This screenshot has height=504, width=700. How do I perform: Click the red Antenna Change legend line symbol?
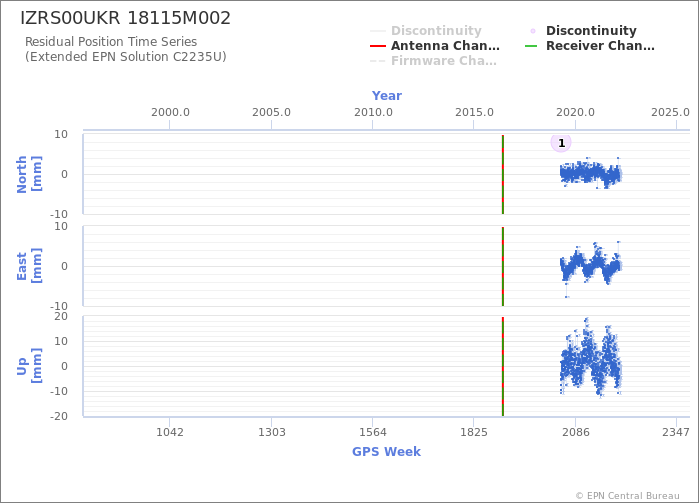tap(378, 46)
